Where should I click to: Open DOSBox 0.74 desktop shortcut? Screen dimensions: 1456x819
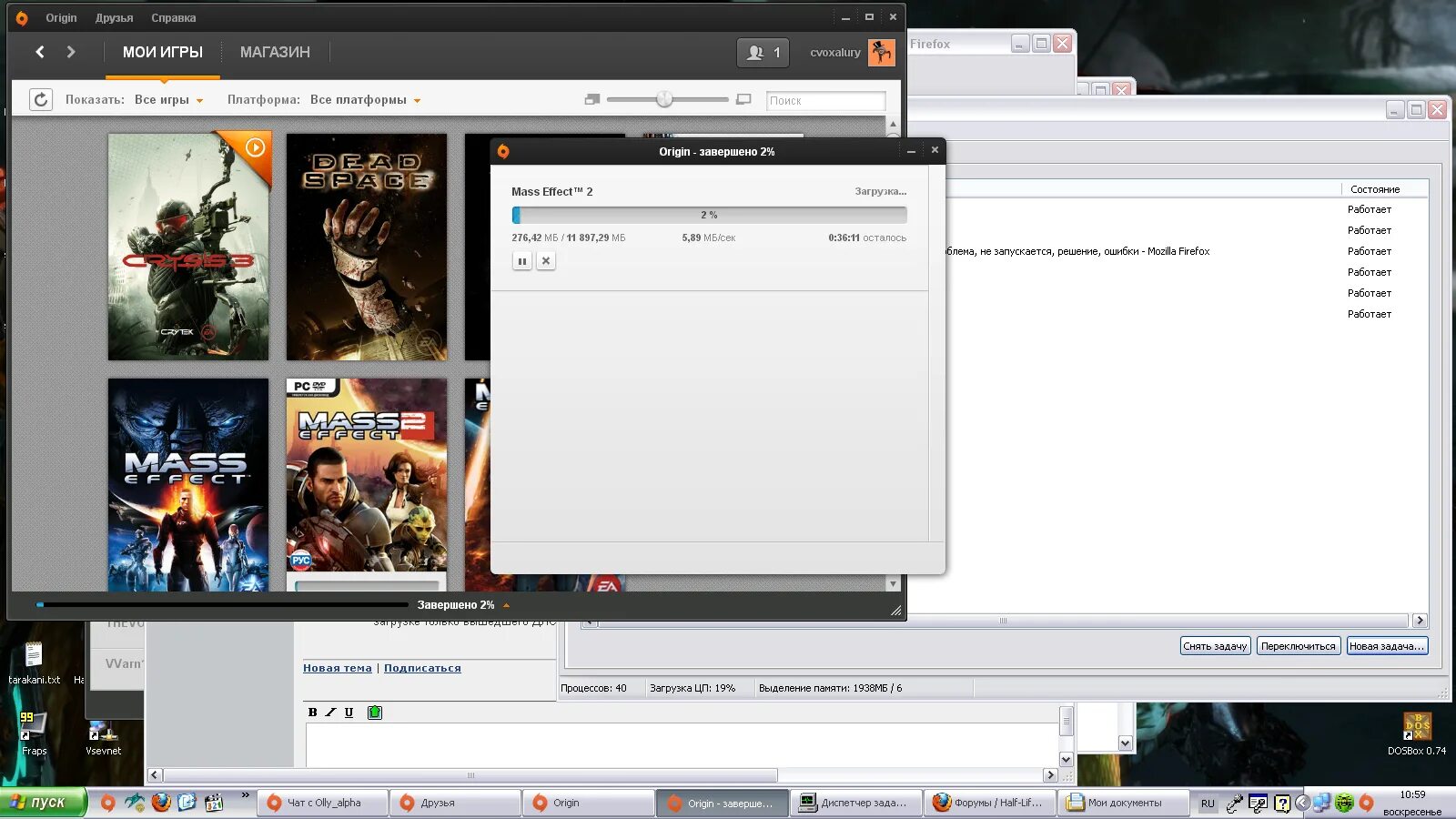click(1417, 734)
